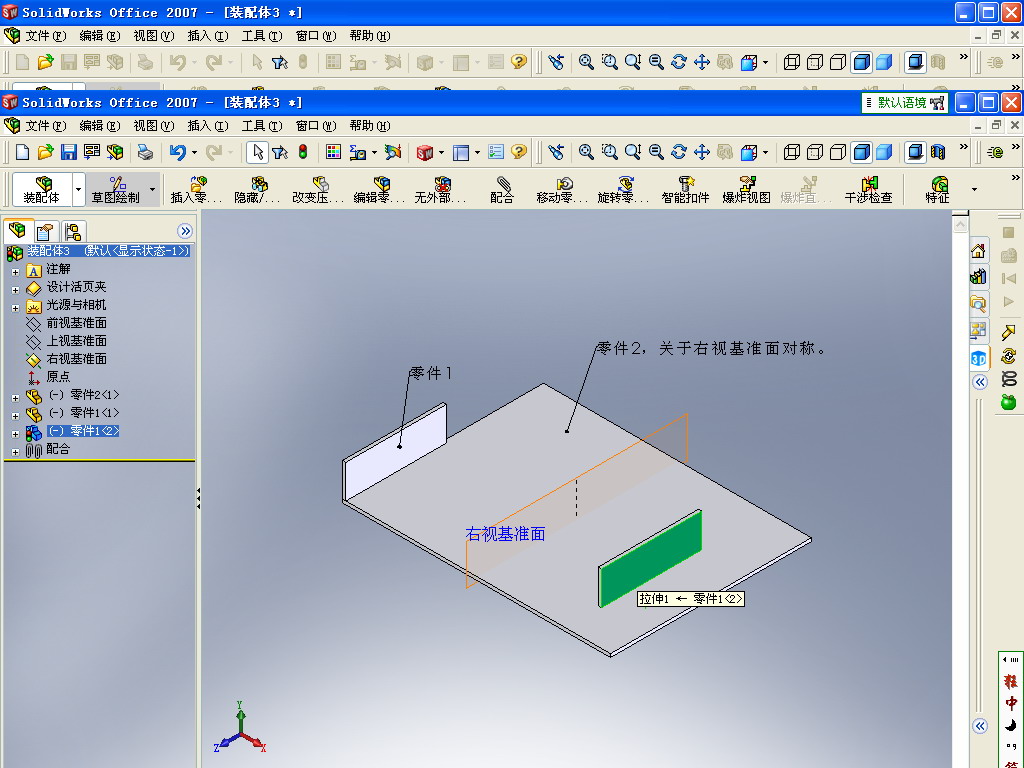Expand the 光源与相机 tree node
Screen dimensions: 1024x768
click(x=15, y=308)
